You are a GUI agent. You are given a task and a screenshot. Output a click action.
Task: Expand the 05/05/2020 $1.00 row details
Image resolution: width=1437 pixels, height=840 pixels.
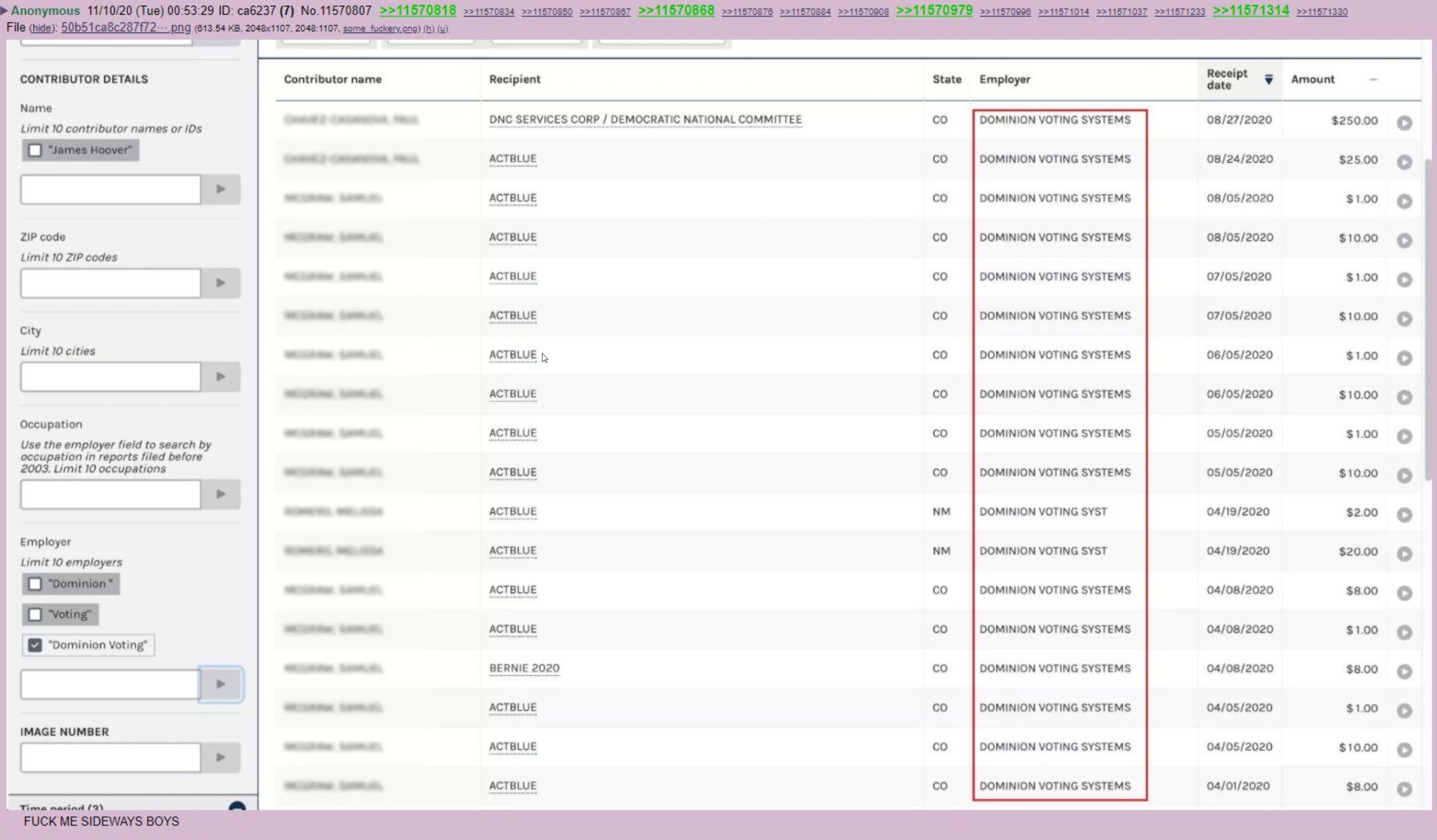(1404, 436)
